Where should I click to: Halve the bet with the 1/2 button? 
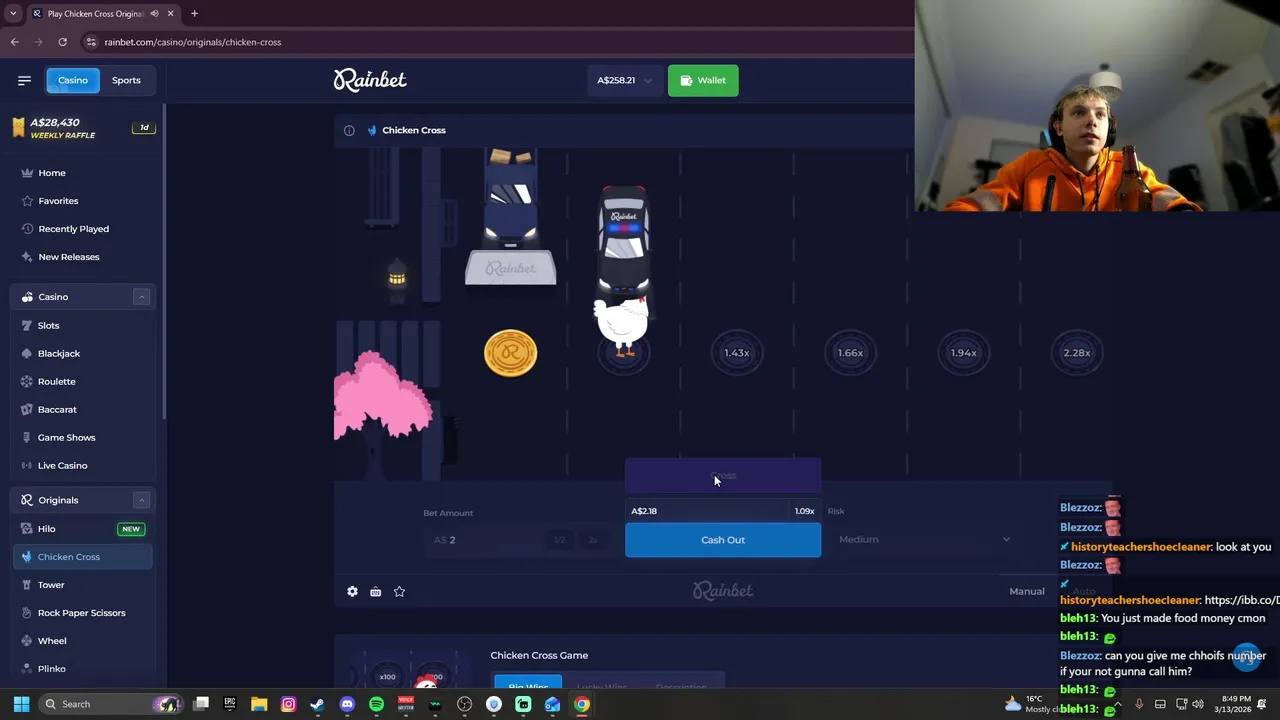559,540
